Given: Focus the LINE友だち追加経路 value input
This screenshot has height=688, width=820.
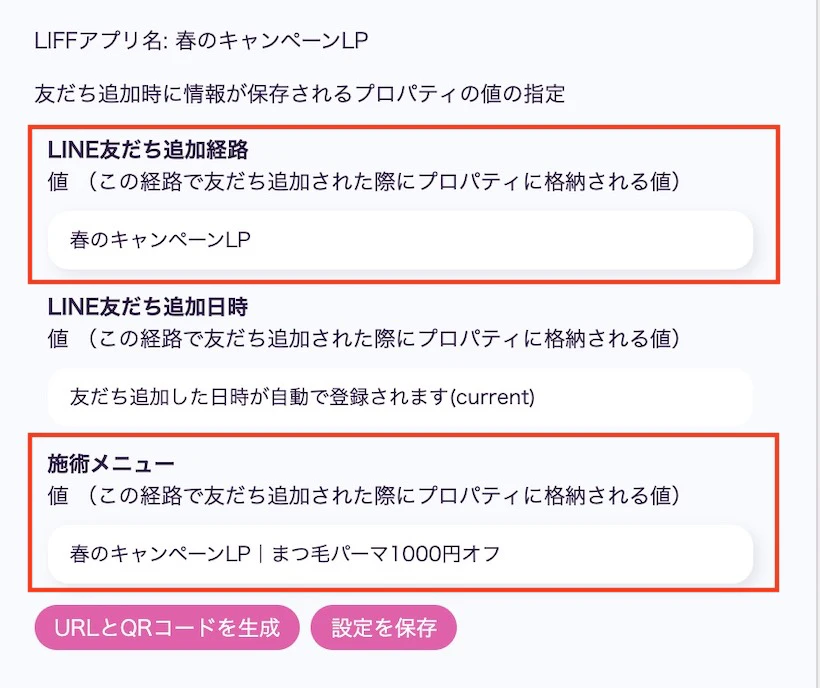Looking at the screenshot, I should [400, 240].
